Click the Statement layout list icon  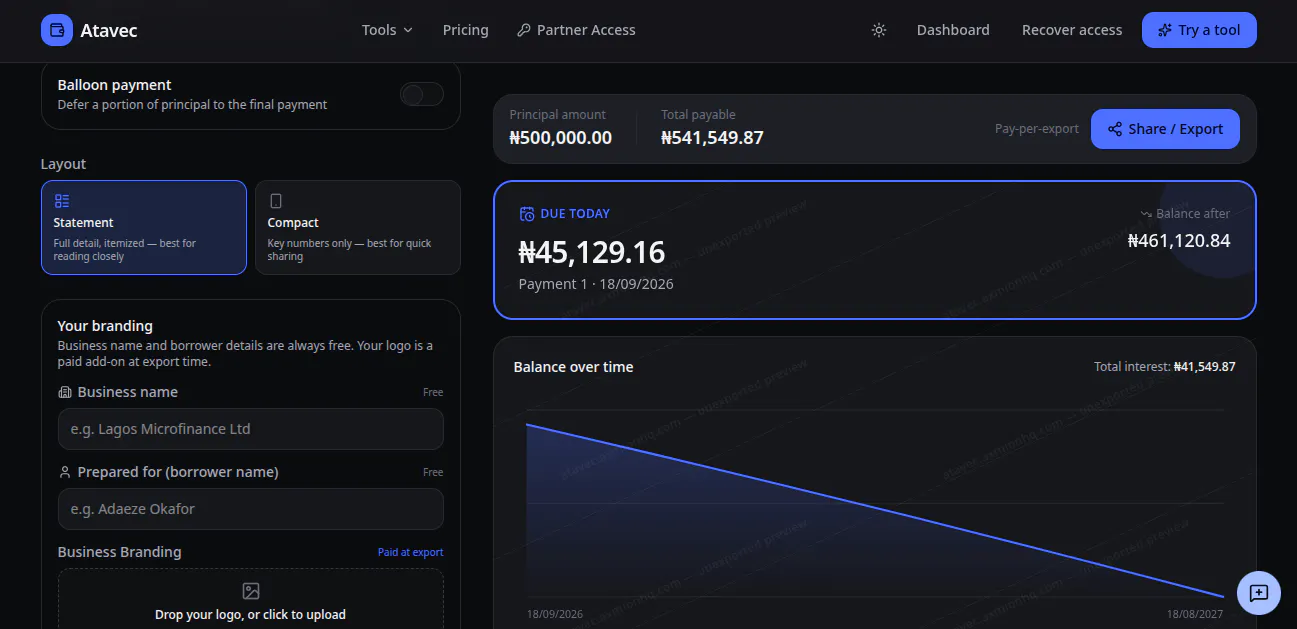coord(62,201)
